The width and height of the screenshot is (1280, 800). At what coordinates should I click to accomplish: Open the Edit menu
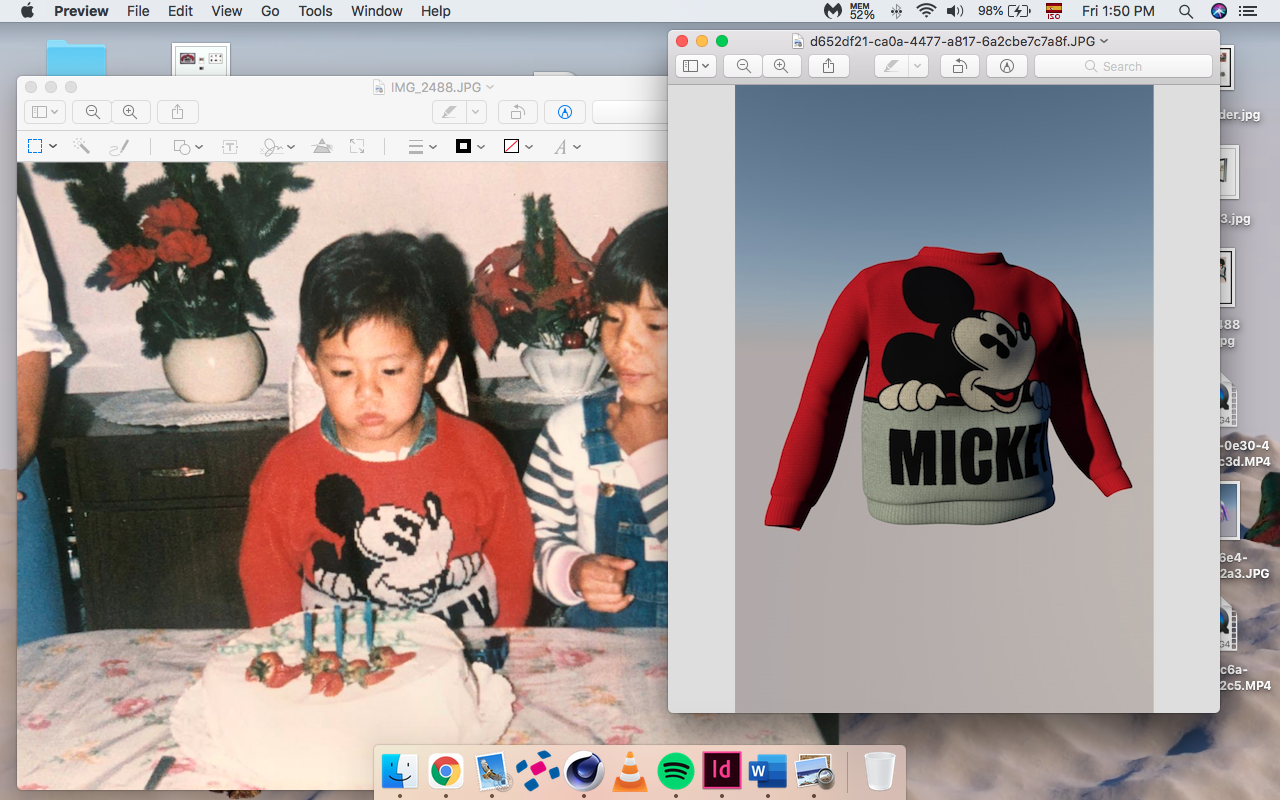[x=180, y=11]
